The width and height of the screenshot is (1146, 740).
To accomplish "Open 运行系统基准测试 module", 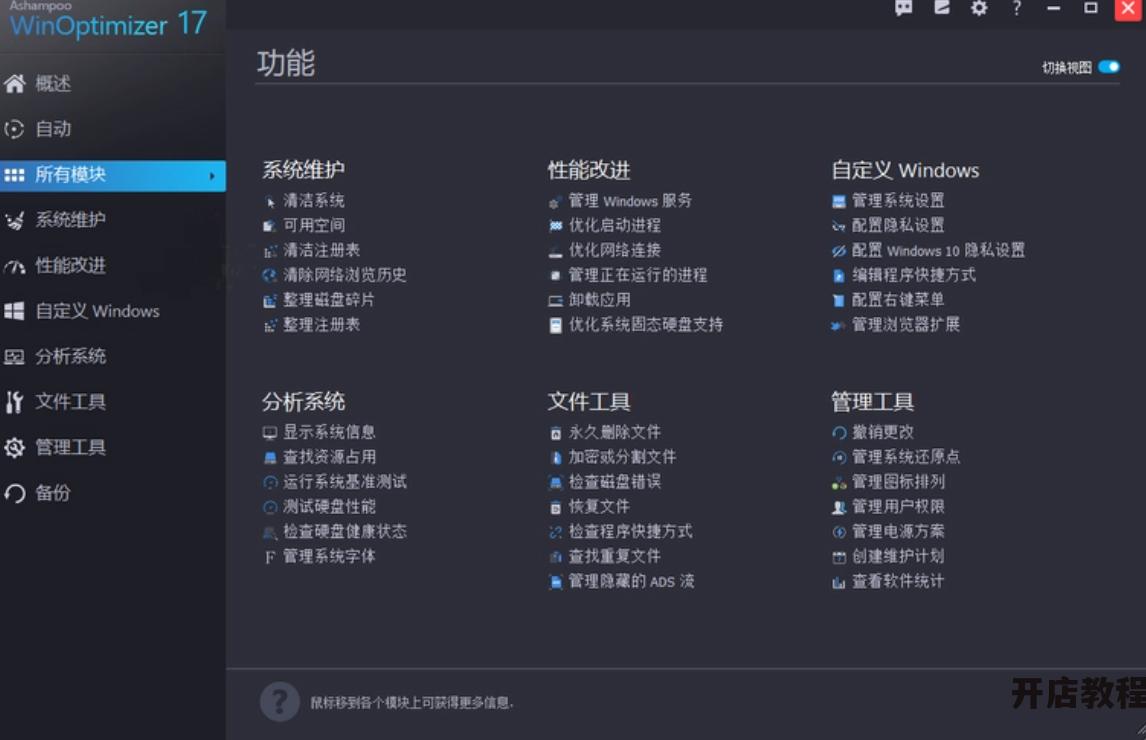I will pyautogui.click(x=345, y=482).
